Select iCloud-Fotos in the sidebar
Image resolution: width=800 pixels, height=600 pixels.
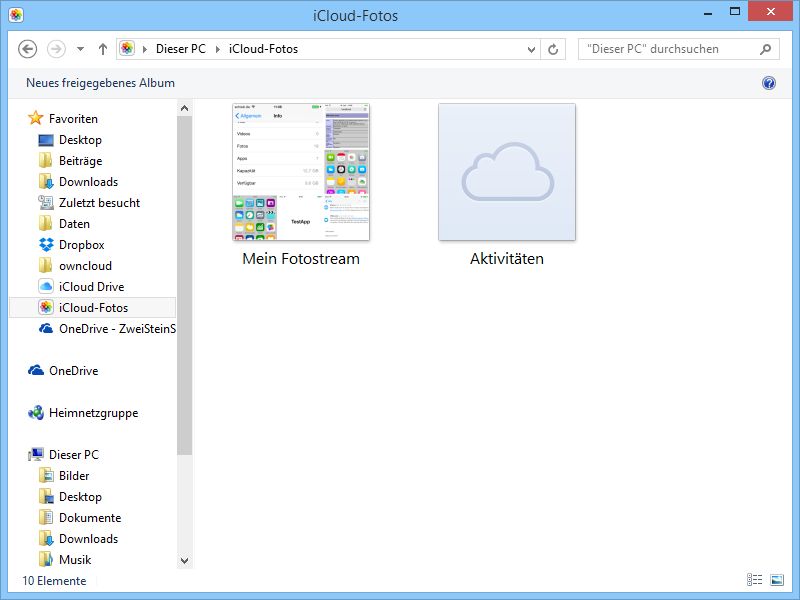pyautogui.click(x=93, y=307)
